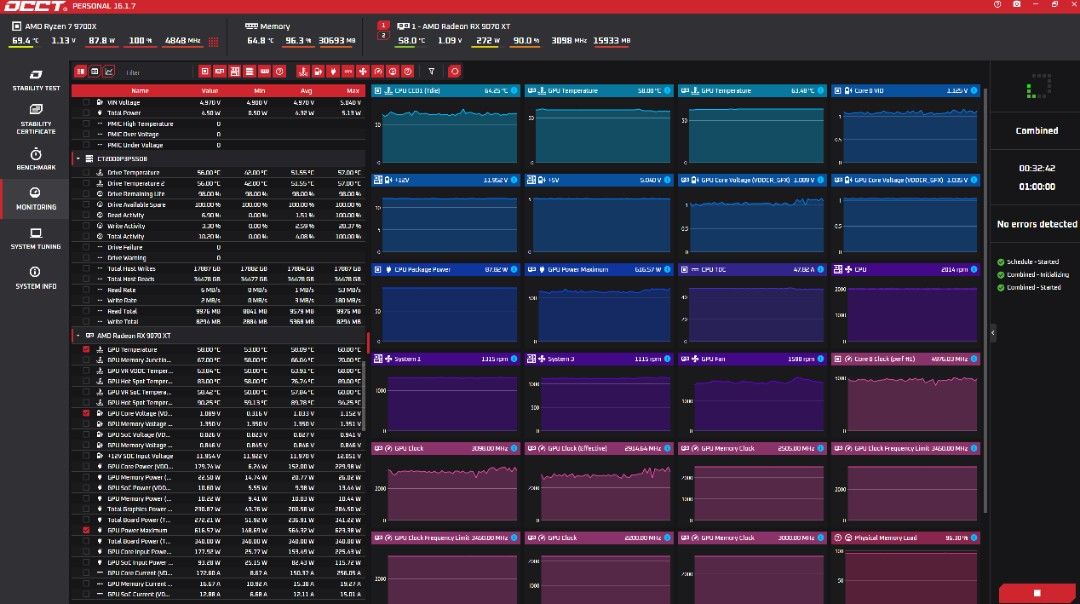Screen dimensions: 1080x604
Task: Click the funnel filter icon in toolbar
Action: pos(431,72)
